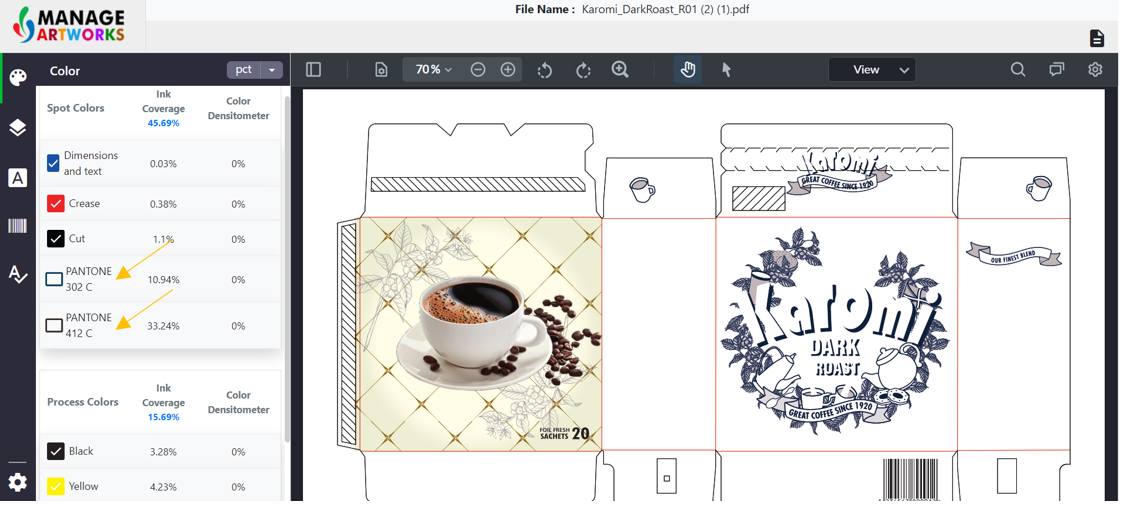
Task: Open the 70% zoom level dropdown
Action: [x=434, y=70]
